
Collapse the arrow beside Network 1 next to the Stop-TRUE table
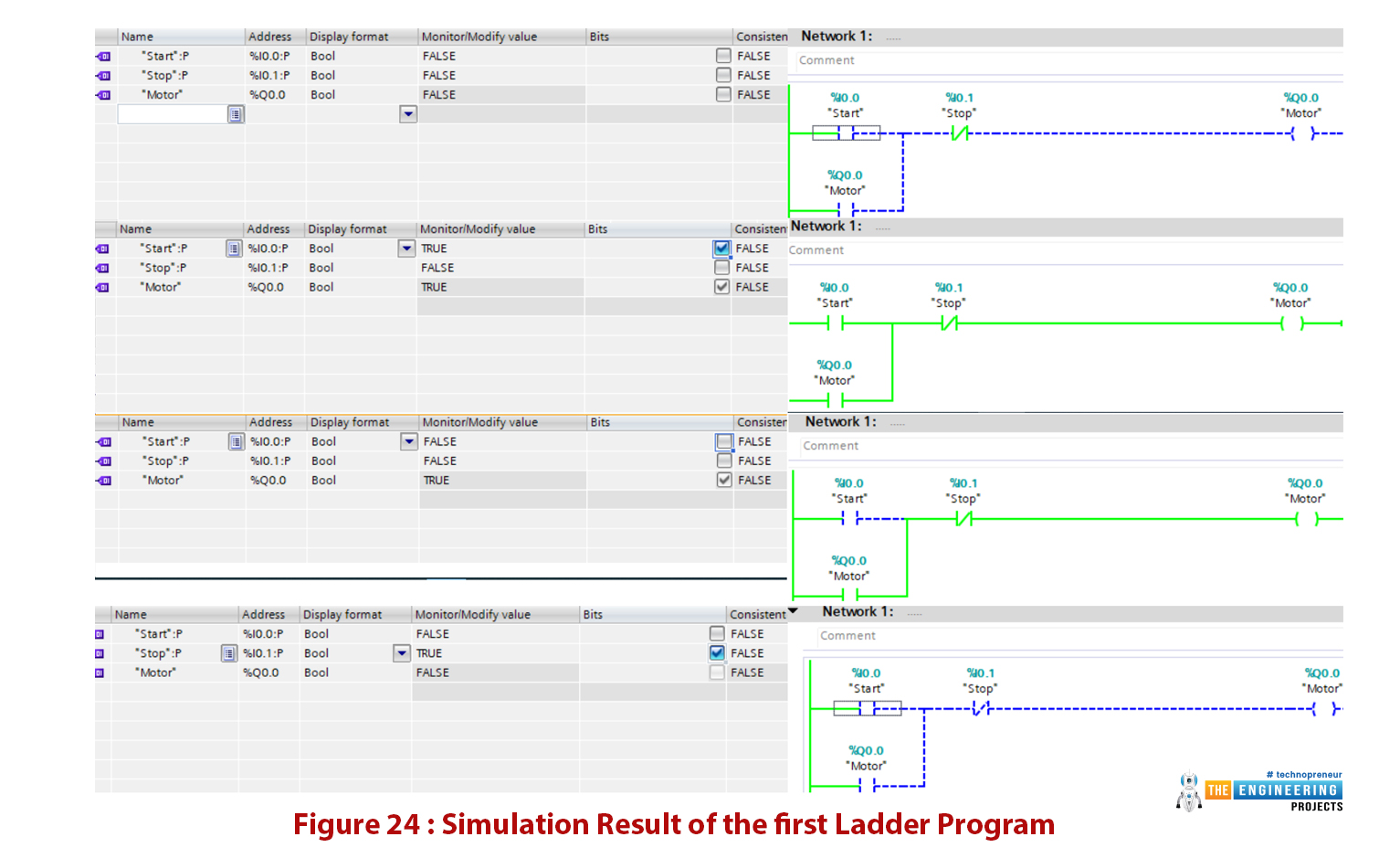(x=793, y=611)
